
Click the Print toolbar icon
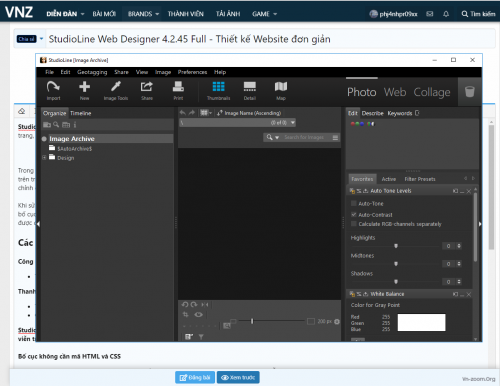(x=178, y=87)
